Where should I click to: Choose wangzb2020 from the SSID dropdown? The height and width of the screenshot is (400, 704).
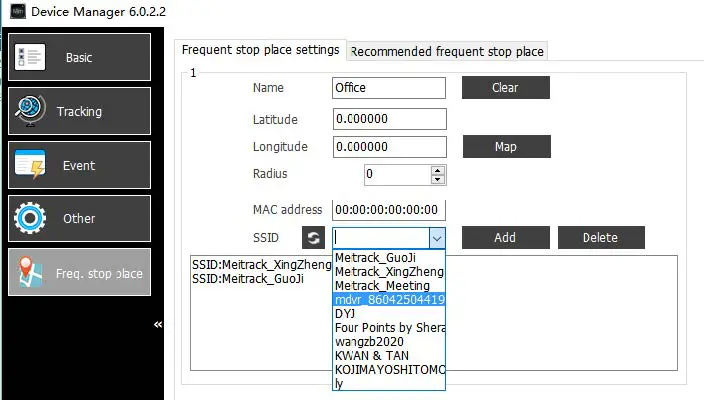[x=389, y=342]
